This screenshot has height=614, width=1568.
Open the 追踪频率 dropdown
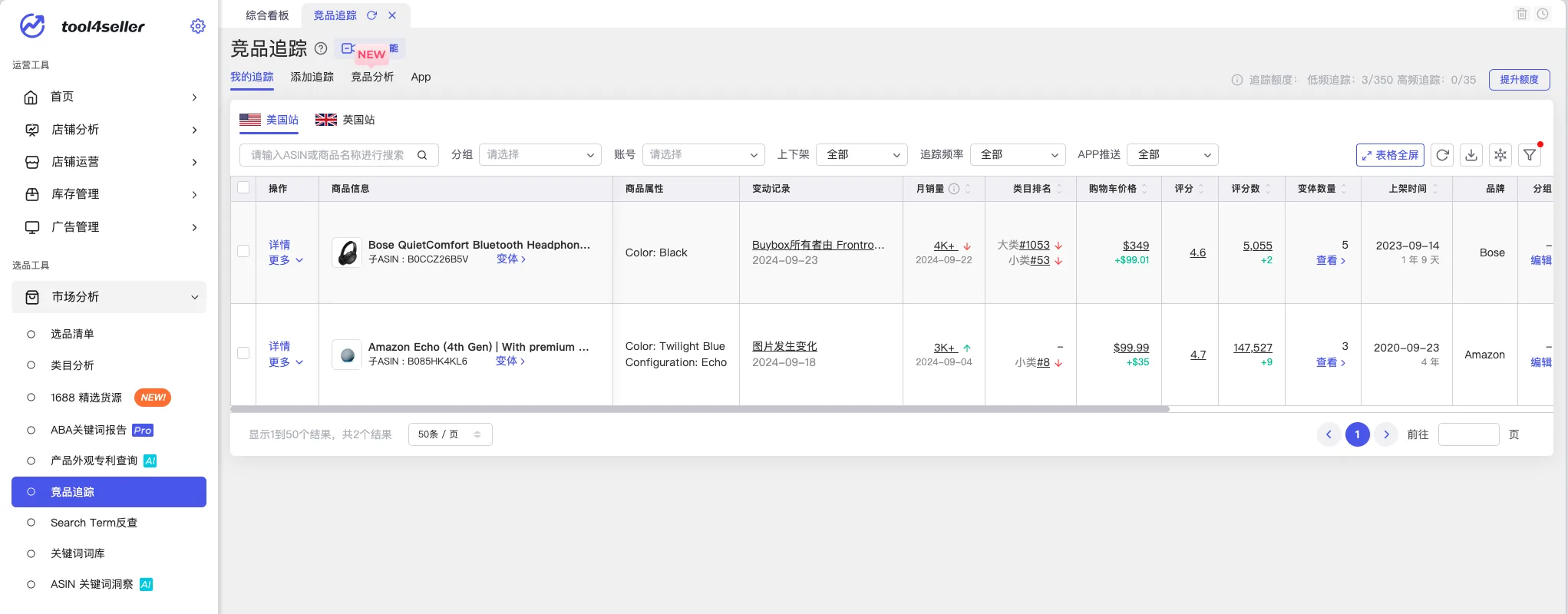(x=1018, y=155)
